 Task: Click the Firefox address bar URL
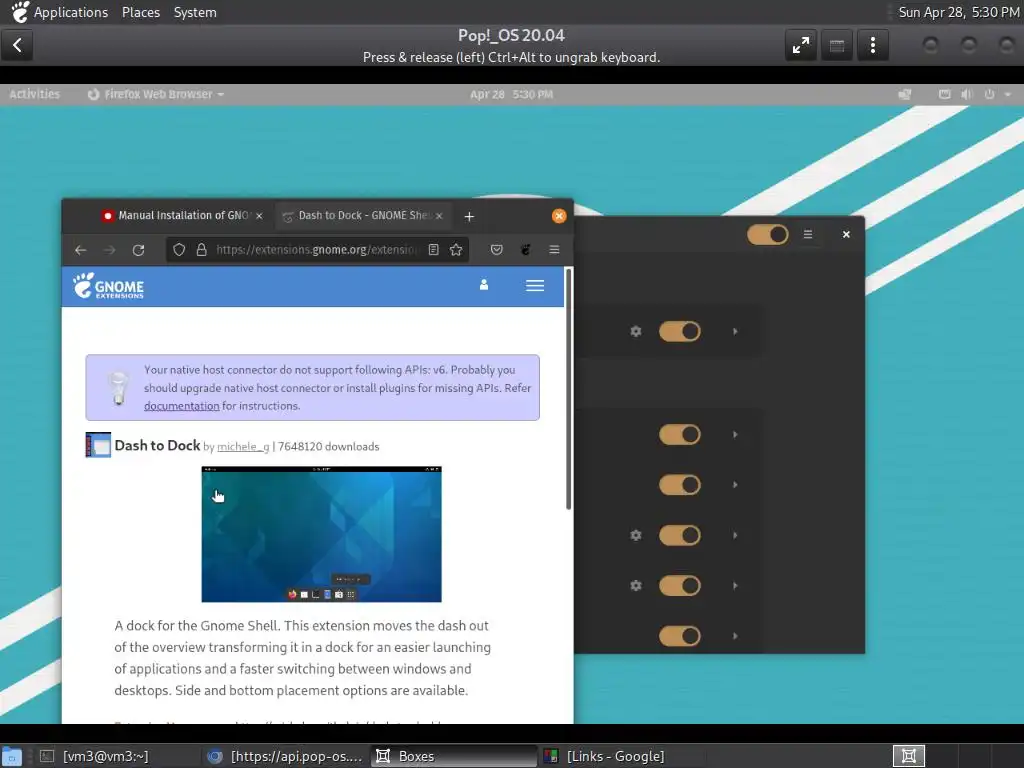[315, 249]
